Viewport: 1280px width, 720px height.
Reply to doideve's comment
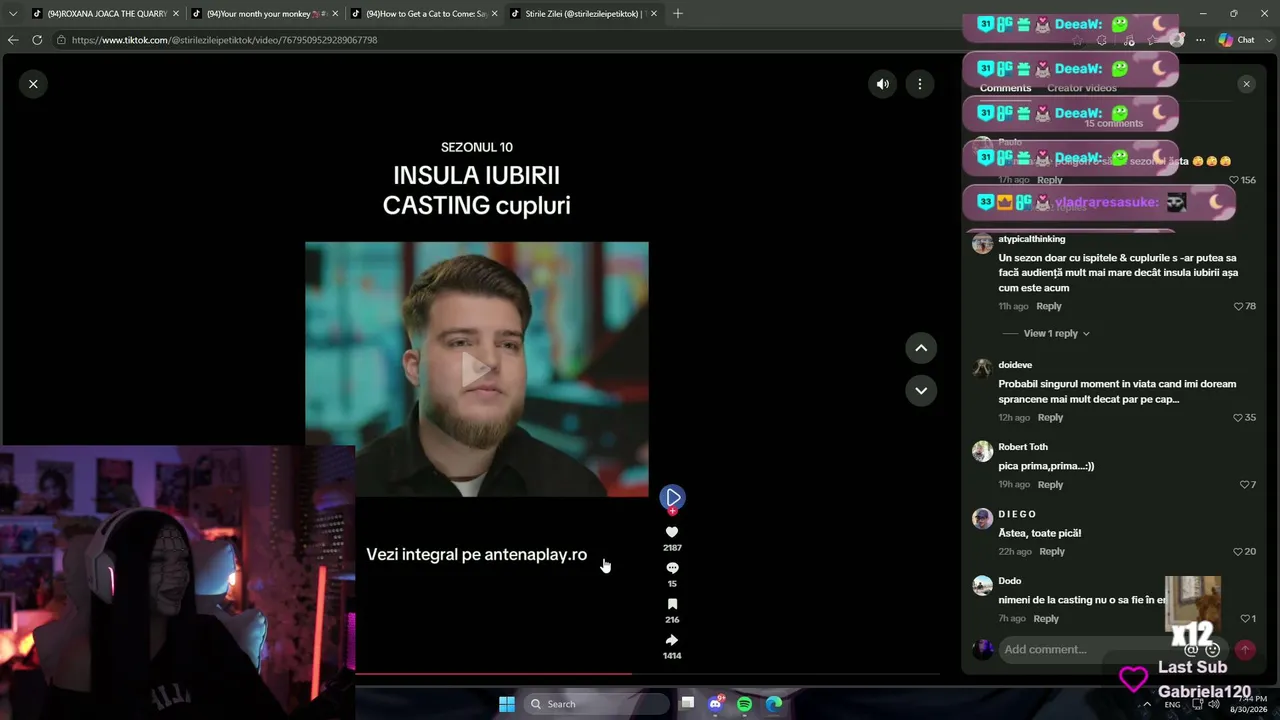pos(1050,417)
